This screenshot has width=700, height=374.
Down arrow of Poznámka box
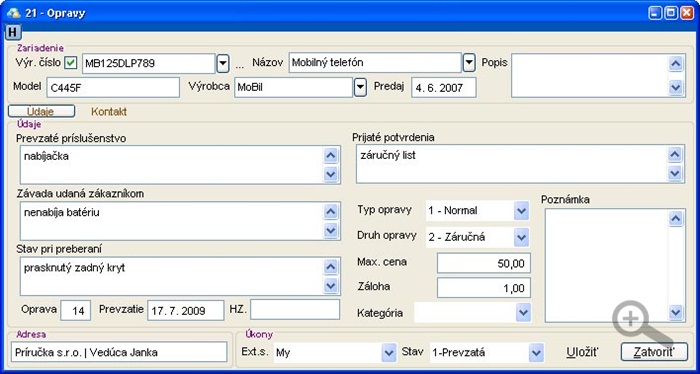(676, 312)
